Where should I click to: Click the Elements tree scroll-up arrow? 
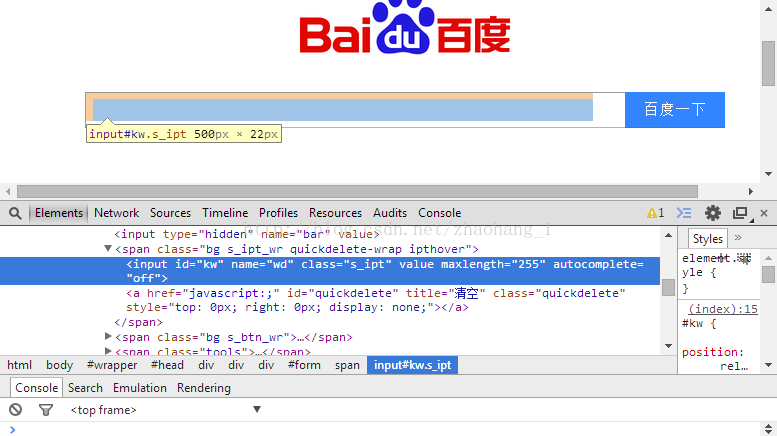click(668, 235)
